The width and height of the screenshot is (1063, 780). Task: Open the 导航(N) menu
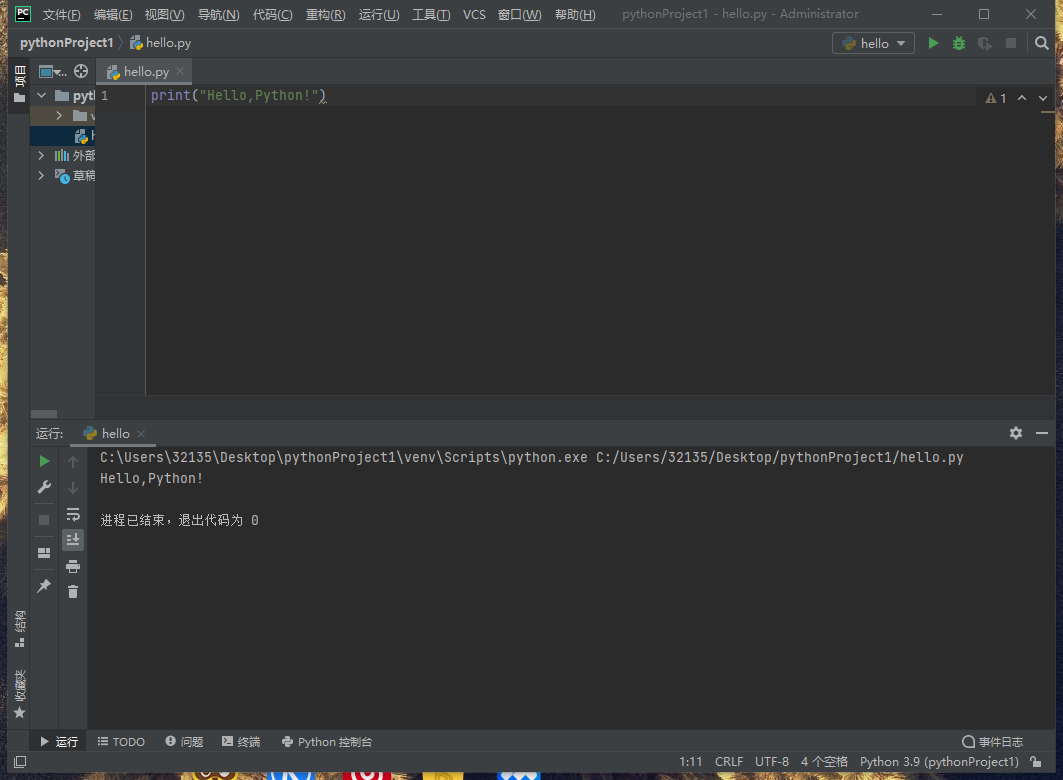point(218,14)
